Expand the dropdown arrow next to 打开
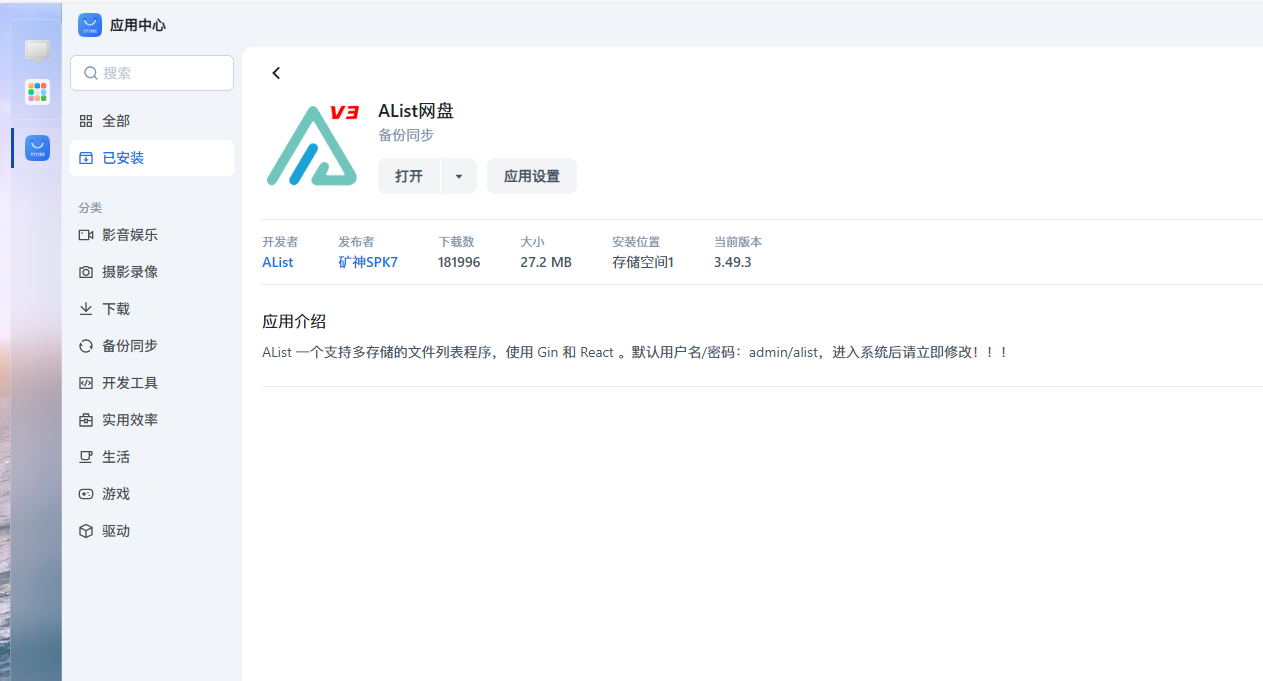 click(x=459, y=176)
